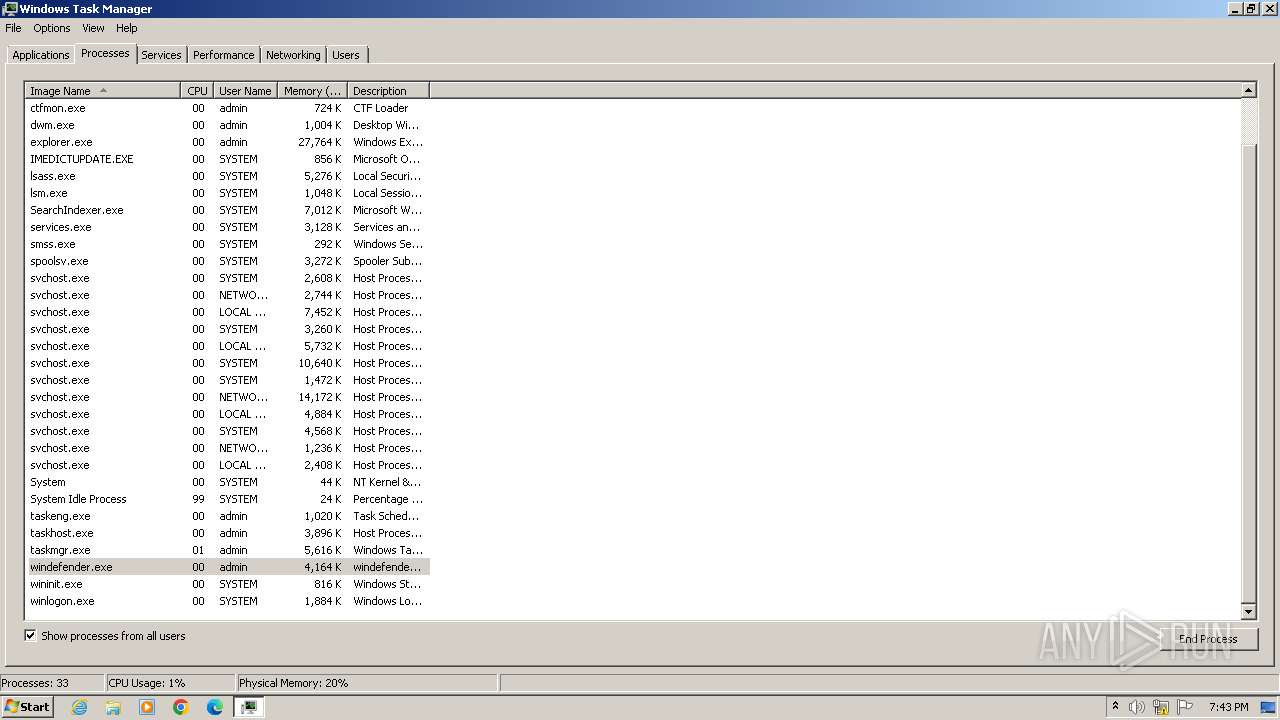
Task: Click the clock showing 7:43 PM
Action: coord(1228,707)
